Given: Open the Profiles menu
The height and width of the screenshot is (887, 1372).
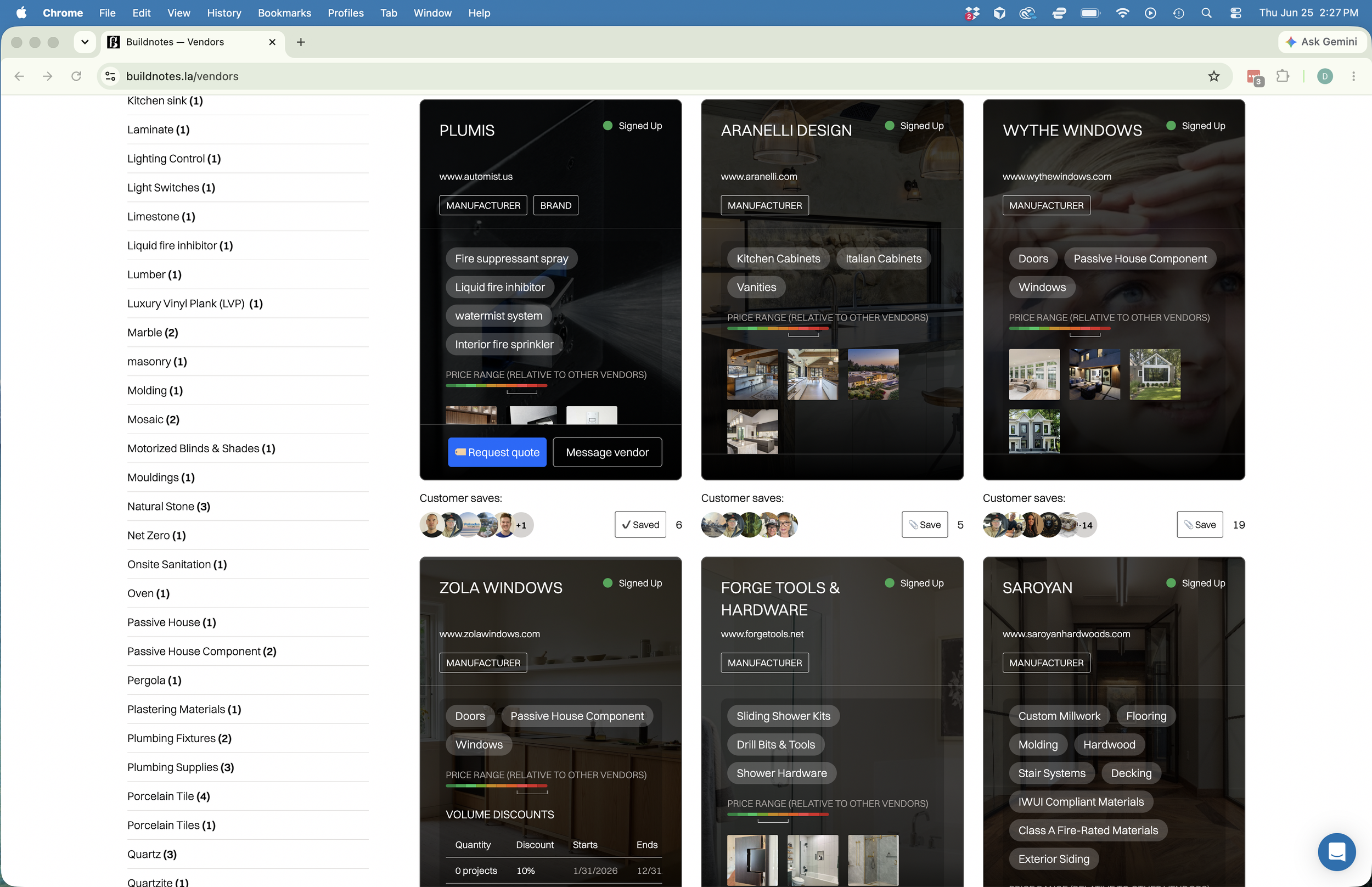Looking at the screenshot, I should (345, 13).
